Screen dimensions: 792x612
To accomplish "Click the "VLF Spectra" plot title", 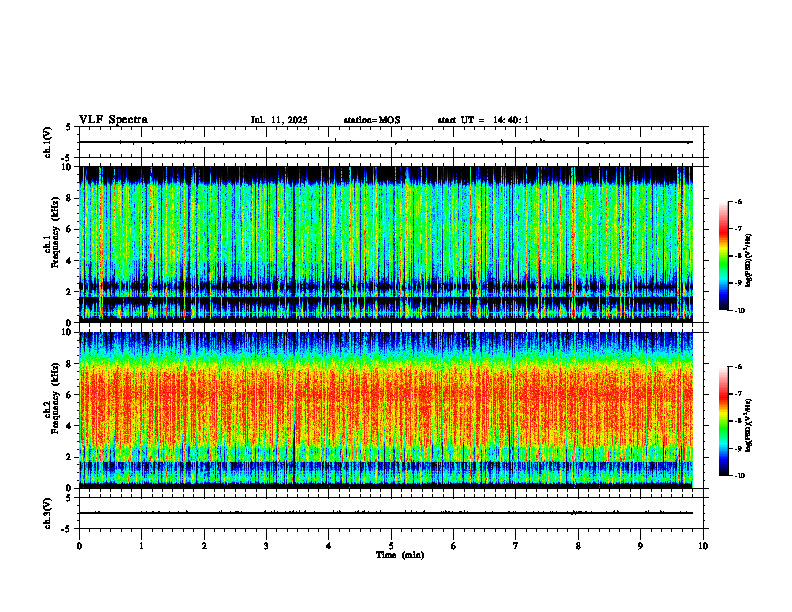I will (113, 120).
